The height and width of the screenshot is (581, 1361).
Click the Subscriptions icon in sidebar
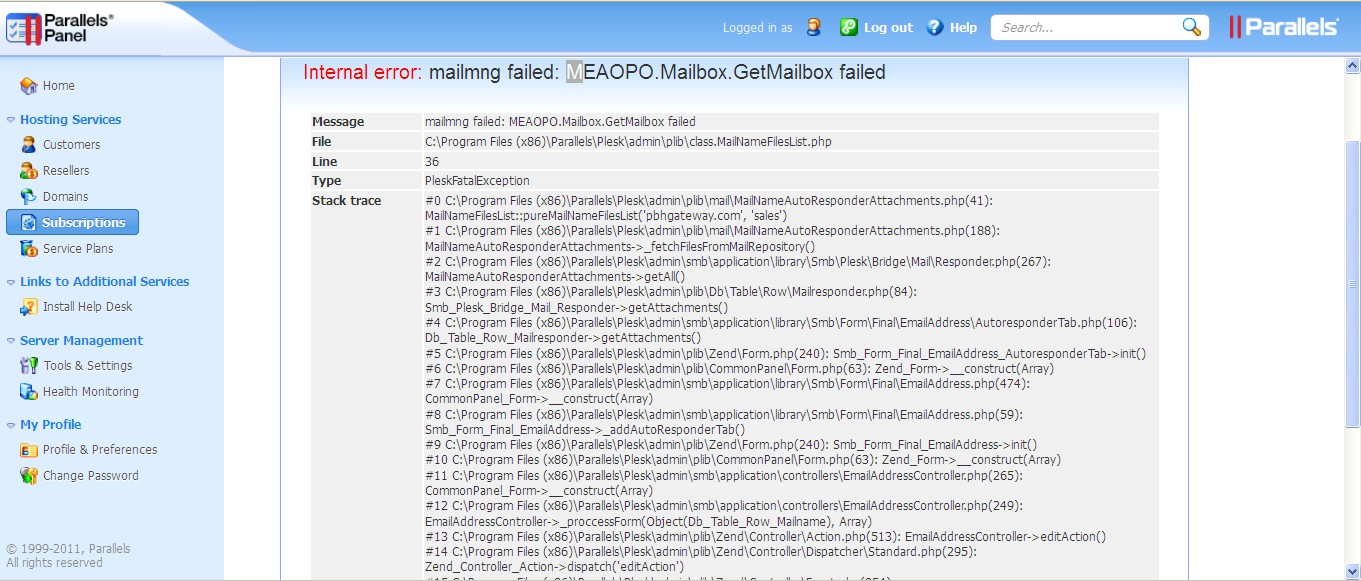pos(28,223)
